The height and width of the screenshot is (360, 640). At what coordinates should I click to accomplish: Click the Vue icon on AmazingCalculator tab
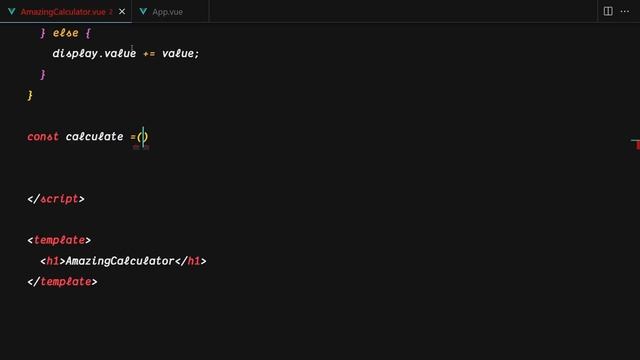12,12
